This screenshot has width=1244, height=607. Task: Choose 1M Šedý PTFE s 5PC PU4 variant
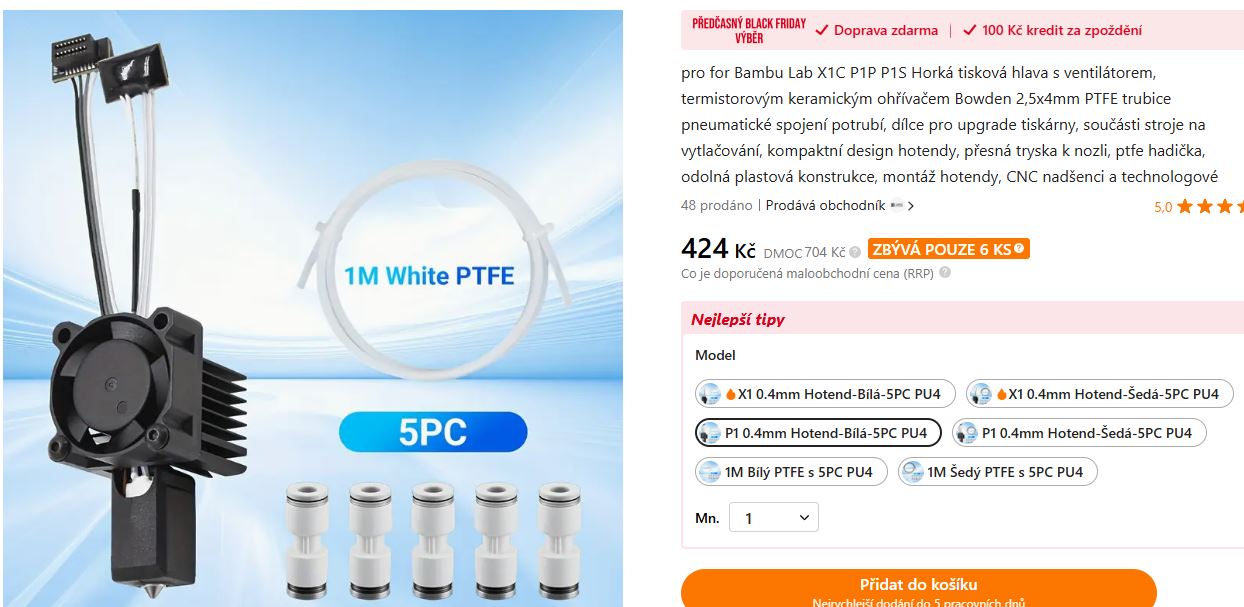point(997,472)
